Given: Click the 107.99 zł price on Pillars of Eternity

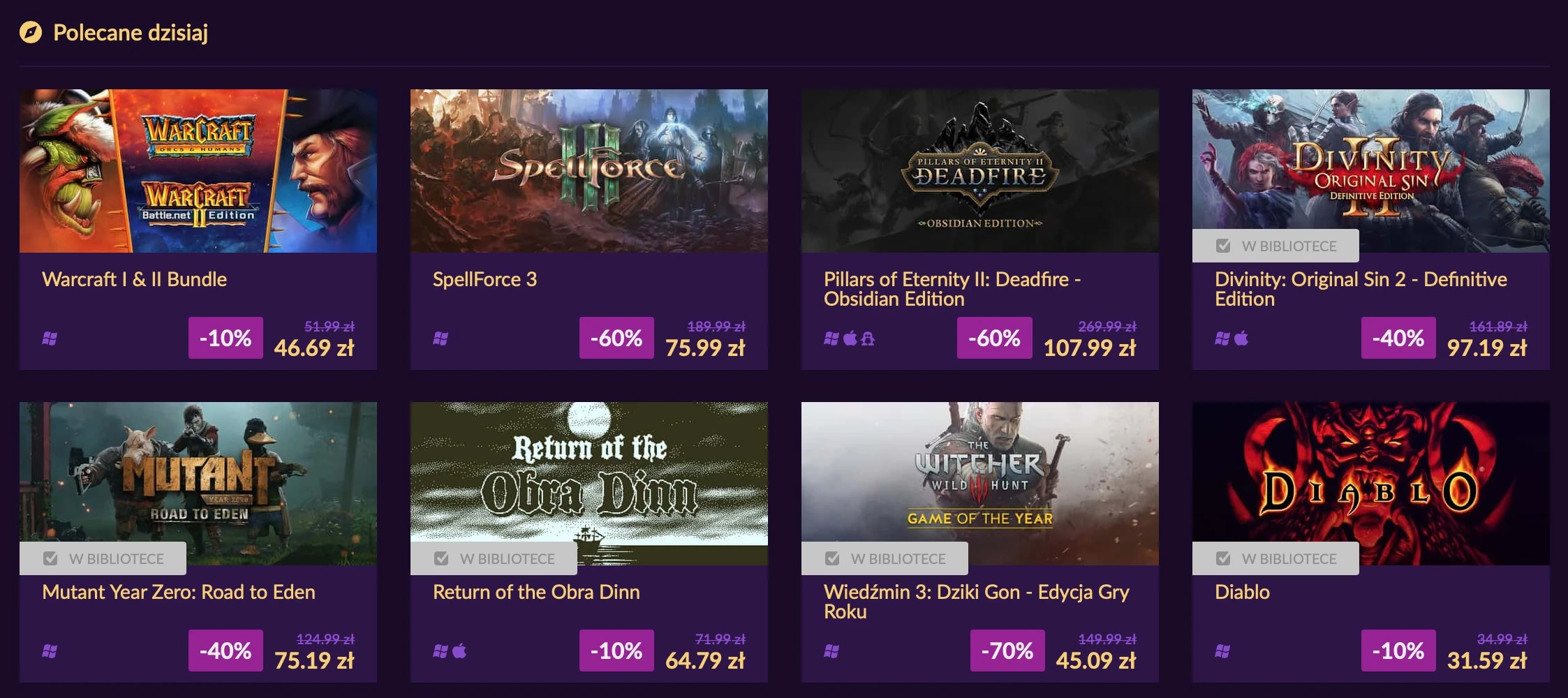Looking at the screenshot, I should (1090, 348).
